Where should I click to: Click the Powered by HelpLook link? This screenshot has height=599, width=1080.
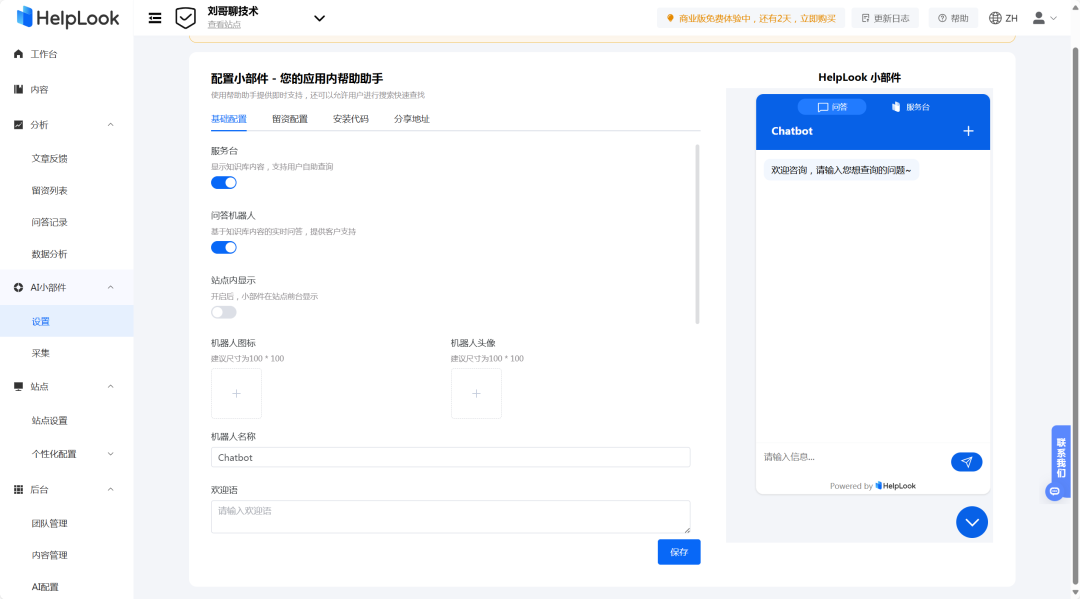[x=873, y=486]
